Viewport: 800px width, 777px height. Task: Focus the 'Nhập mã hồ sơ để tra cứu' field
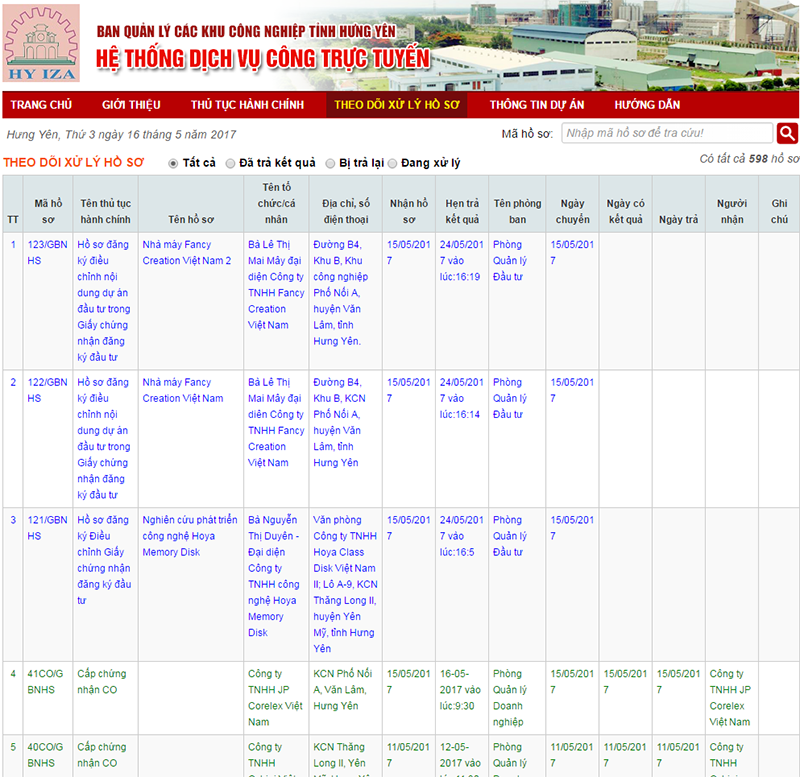pos(667,133)
